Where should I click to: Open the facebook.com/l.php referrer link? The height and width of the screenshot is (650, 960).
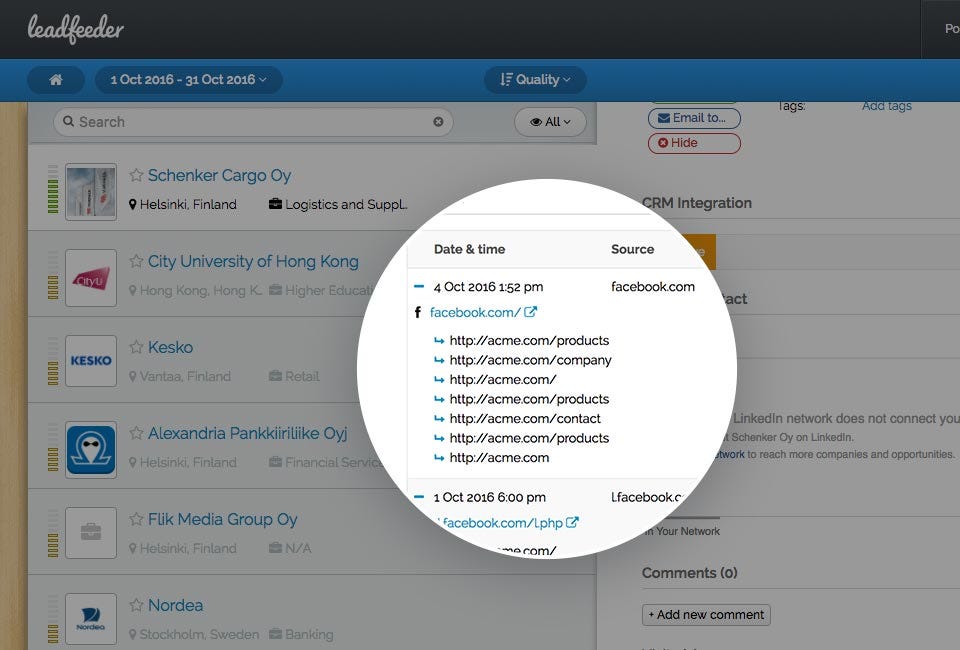point(502,523)
